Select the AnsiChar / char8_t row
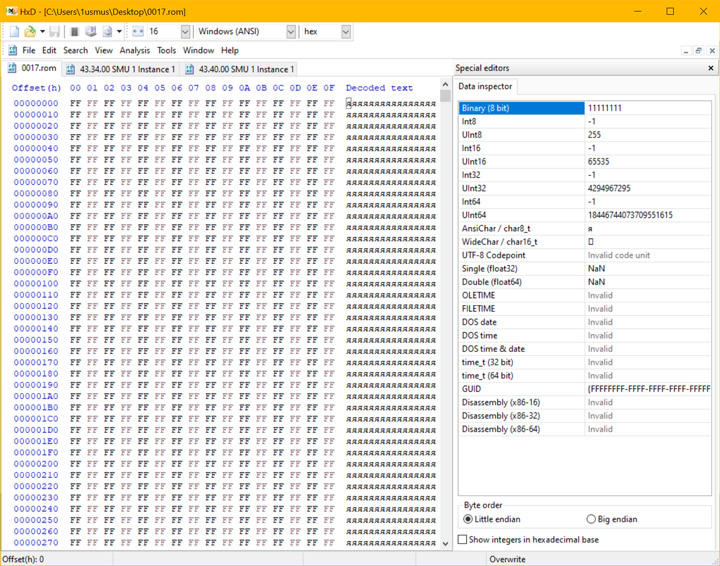The image size is (720, 566). point(585,228)
